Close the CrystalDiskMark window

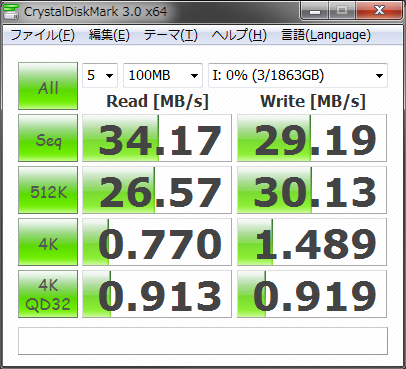tap(379, 11)
